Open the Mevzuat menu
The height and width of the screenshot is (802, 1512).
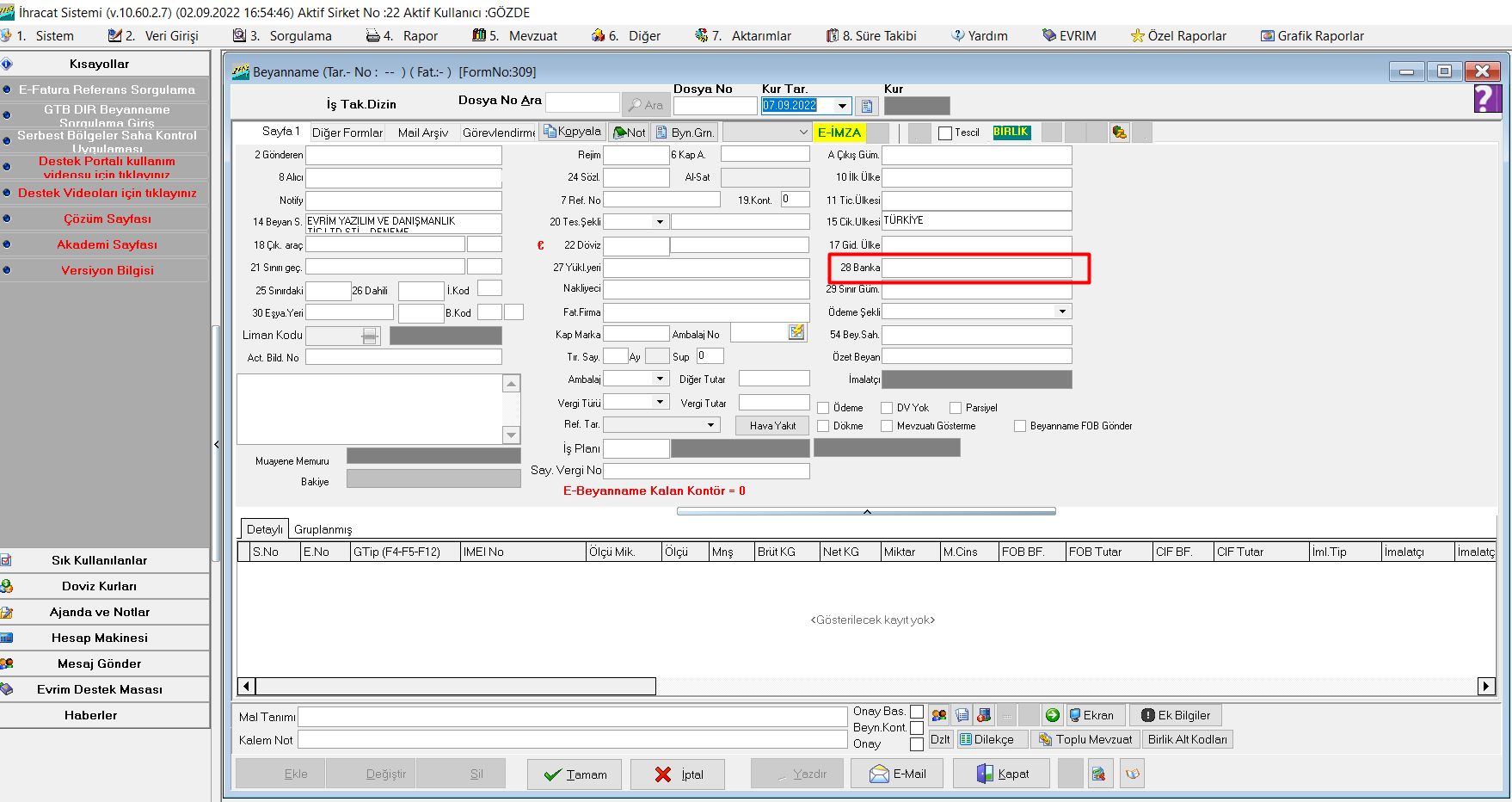click(x=523, y=35)
